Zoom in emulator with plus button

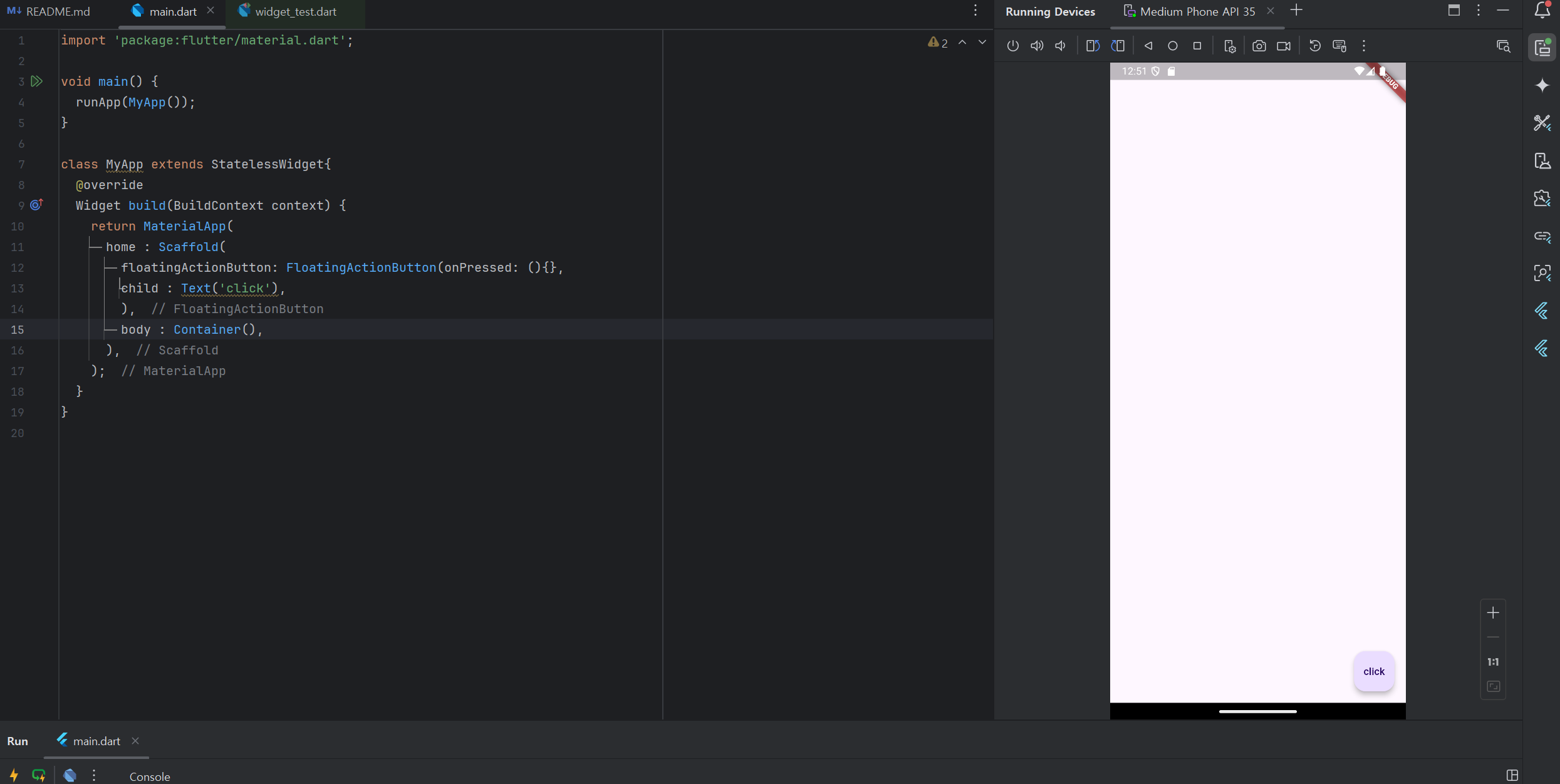[x=1493, y=612]
